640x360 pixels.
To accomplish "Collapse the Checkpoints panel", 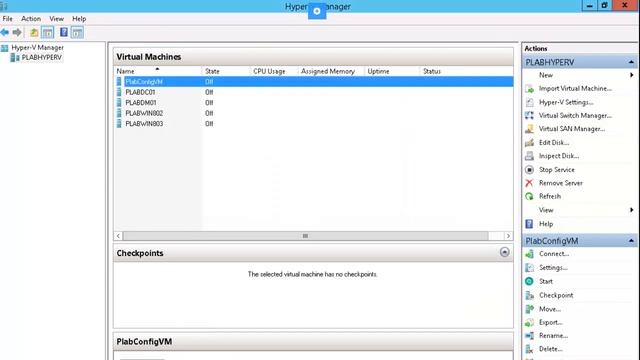I will [504, 252].
